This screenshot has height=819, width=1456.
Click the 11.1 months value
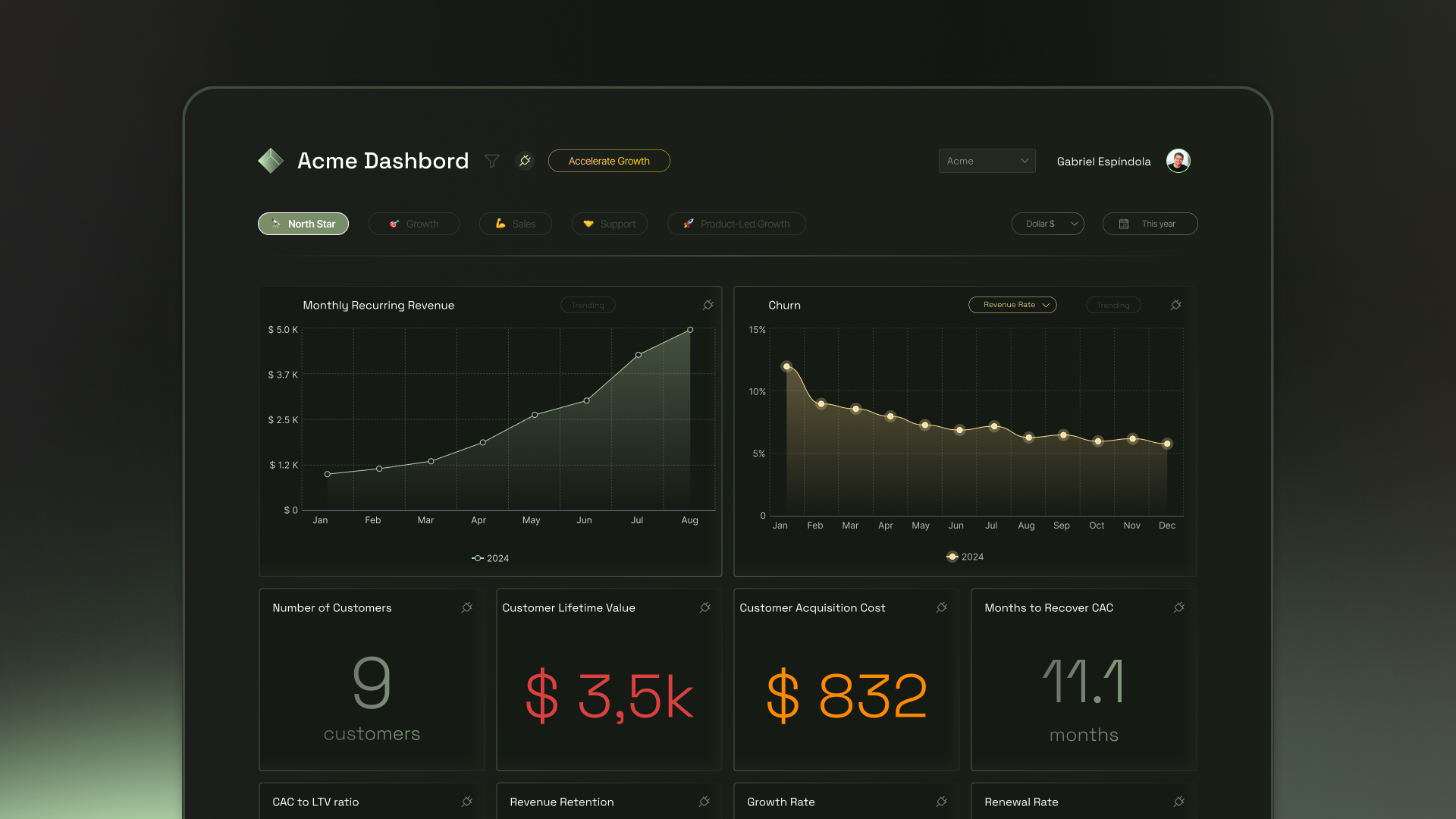click(x=1084, y=682)
